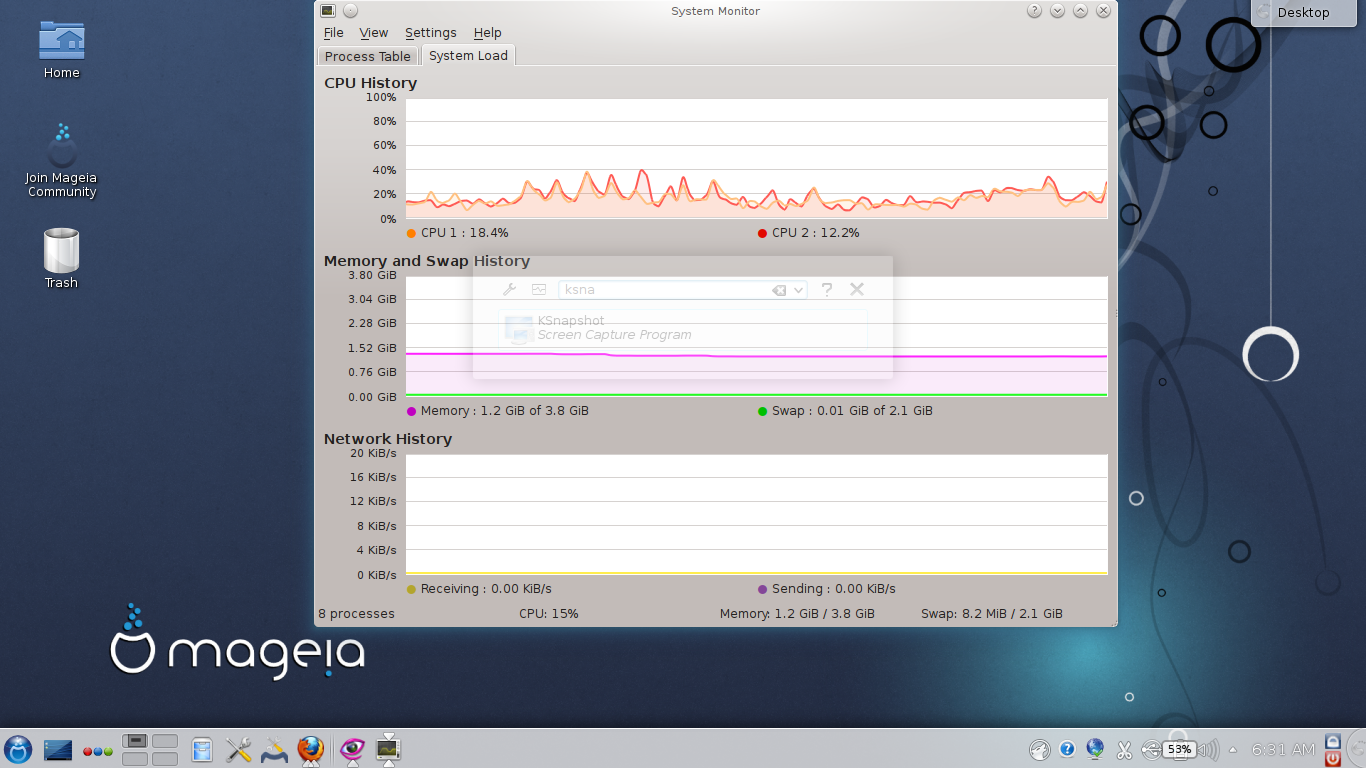The height and width of the screenshot is (768, 1366).
Task: Clear the ksna search text with the clear button
Action: [x=779, y=289]
